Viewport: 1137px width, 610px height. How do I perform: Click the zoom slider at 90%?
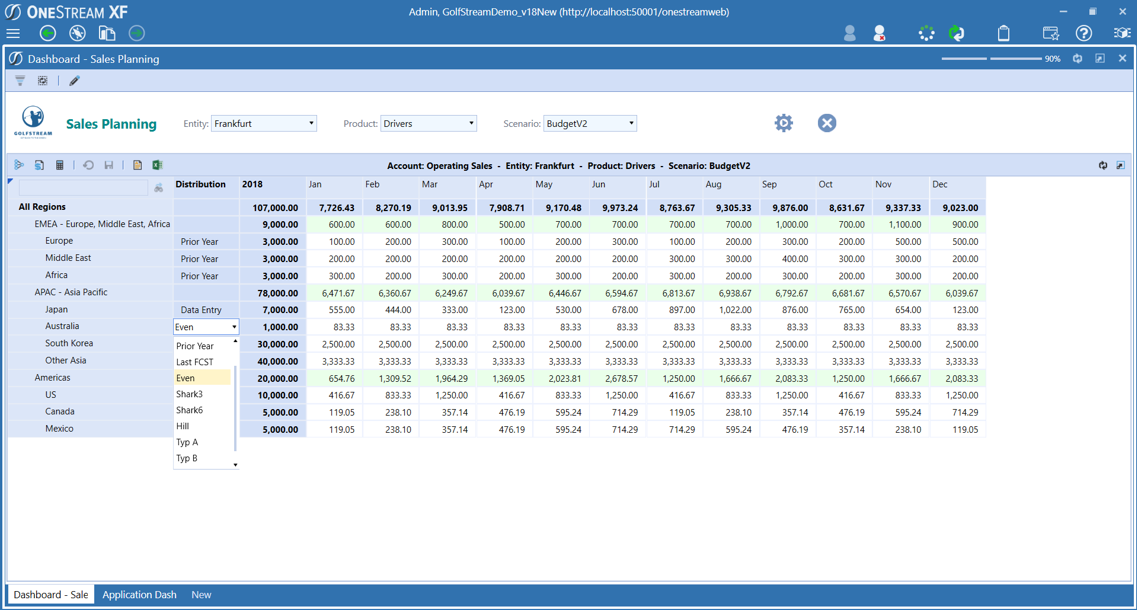[x=990, y=59]
